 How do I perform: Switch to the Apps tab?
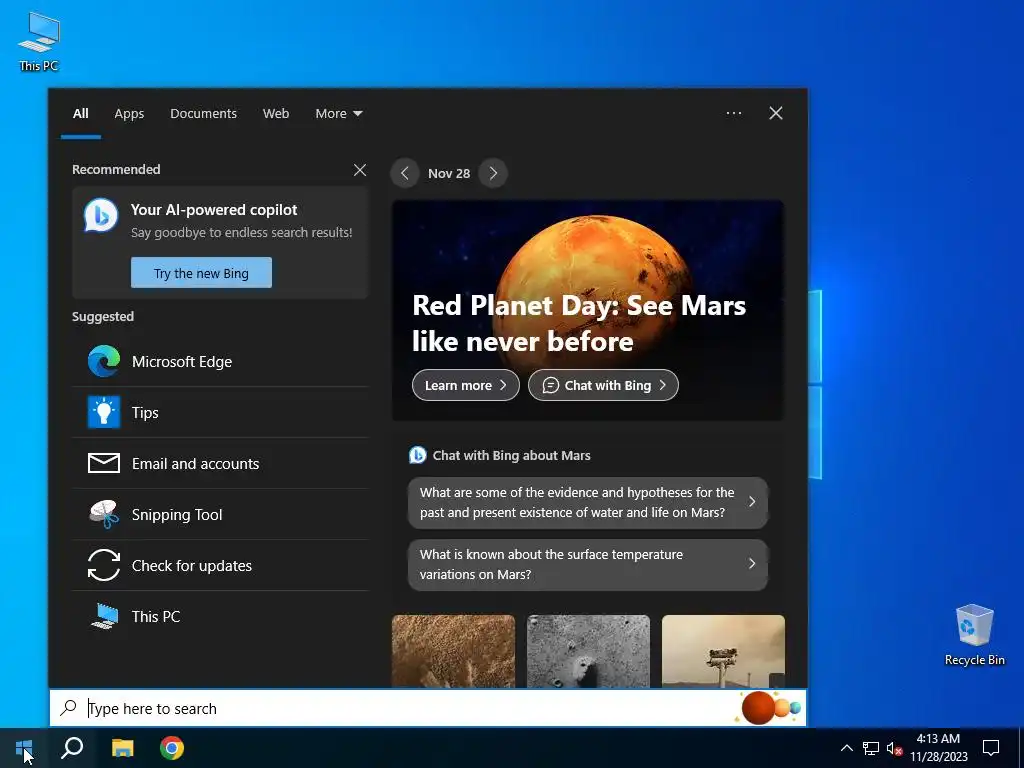[x=129, y=114]
